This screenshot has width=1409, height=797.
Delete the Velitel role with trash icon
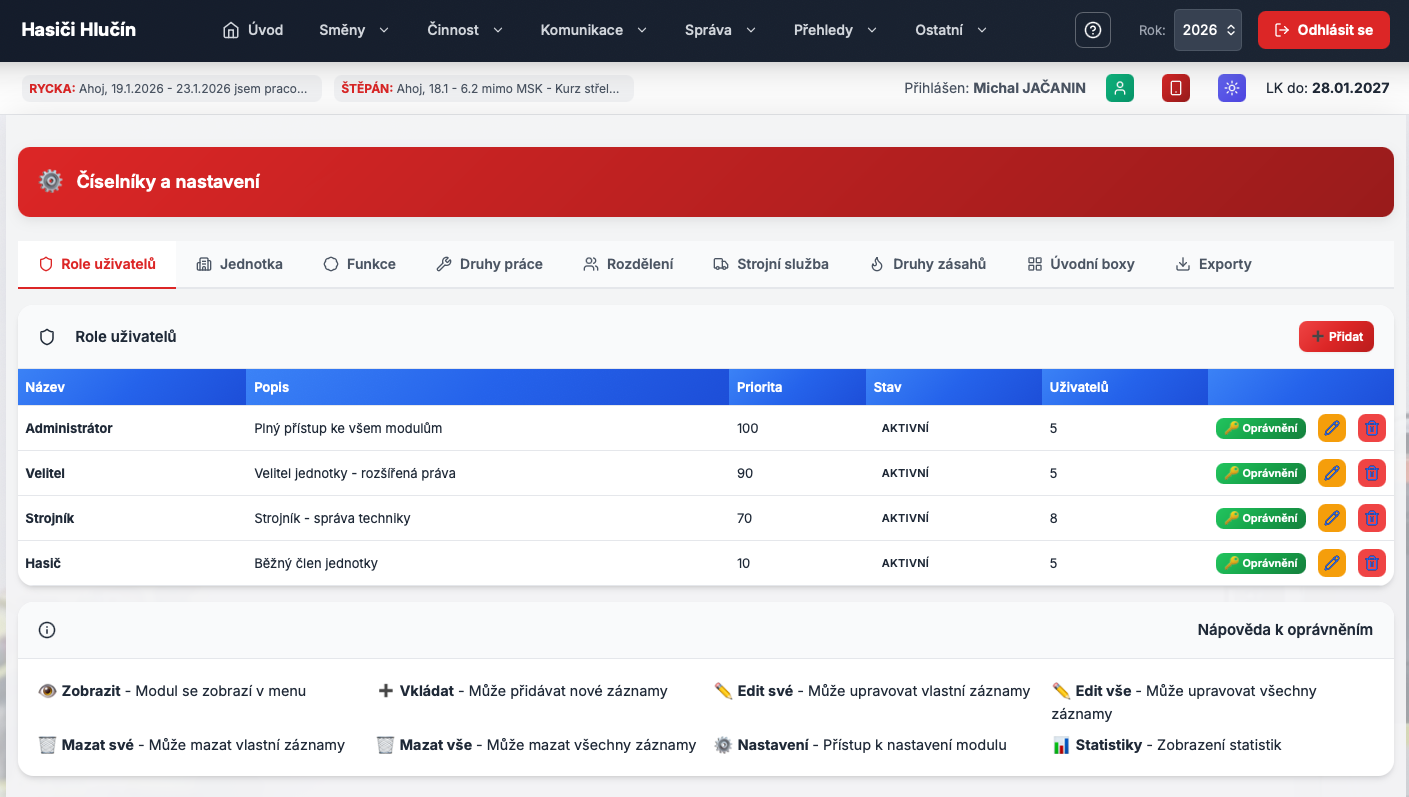(1372, 473)
